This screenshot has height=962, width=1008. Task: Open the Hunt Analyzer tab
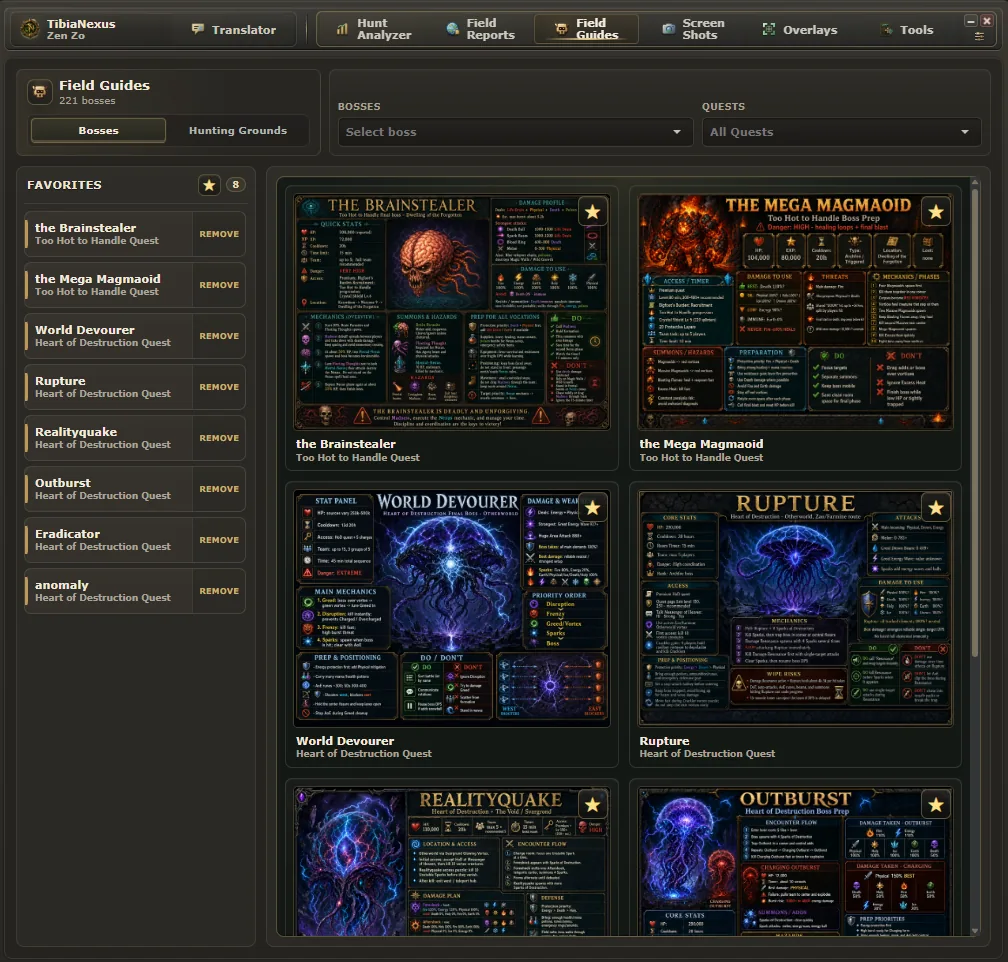click(375, 29)
